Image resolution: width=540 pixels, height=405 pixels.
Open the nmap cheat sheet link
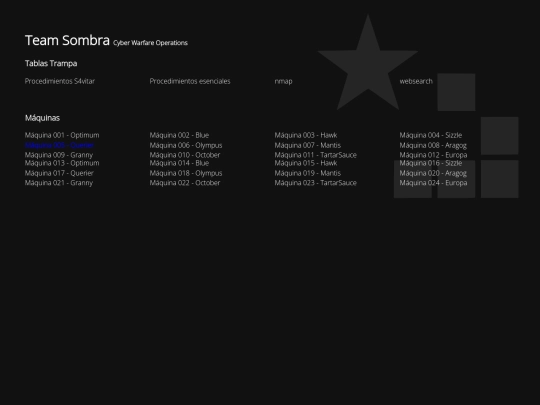tap(283, 82)
